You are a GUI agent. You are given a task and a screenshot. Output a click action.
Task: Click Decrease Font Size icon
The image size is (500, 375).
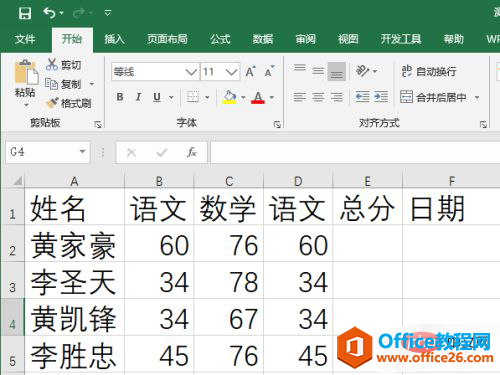[269, 71]
